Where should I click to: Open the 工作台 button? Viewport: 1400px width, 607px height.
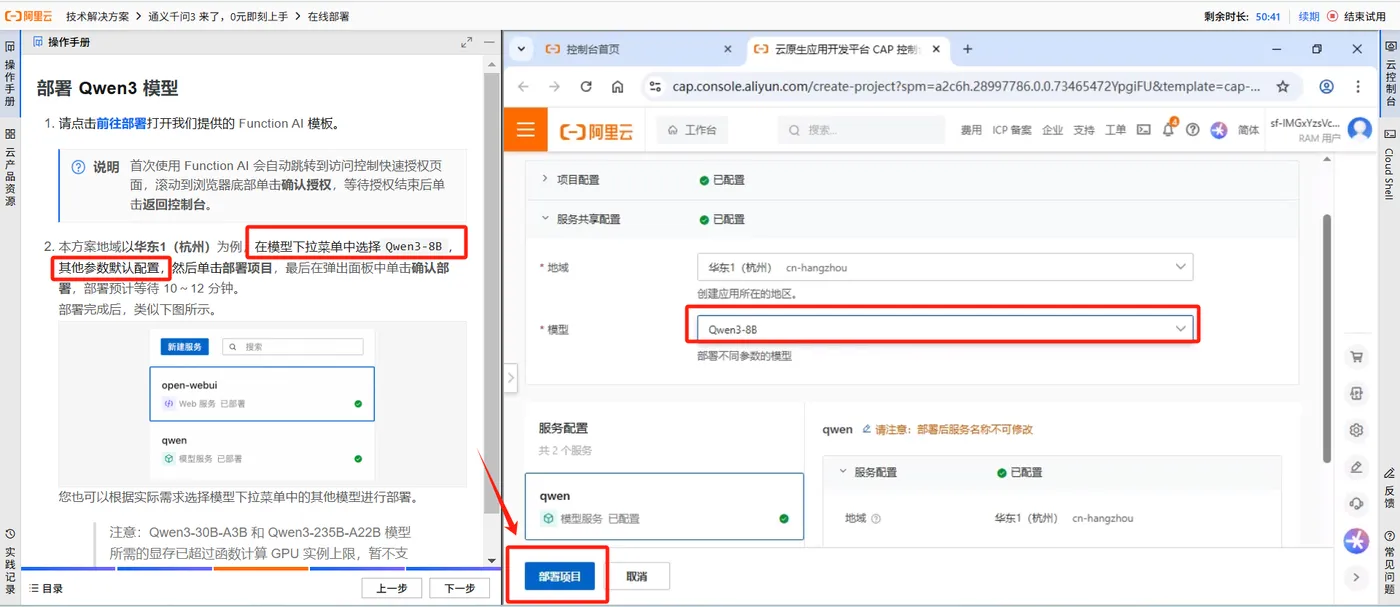point(692,130)
